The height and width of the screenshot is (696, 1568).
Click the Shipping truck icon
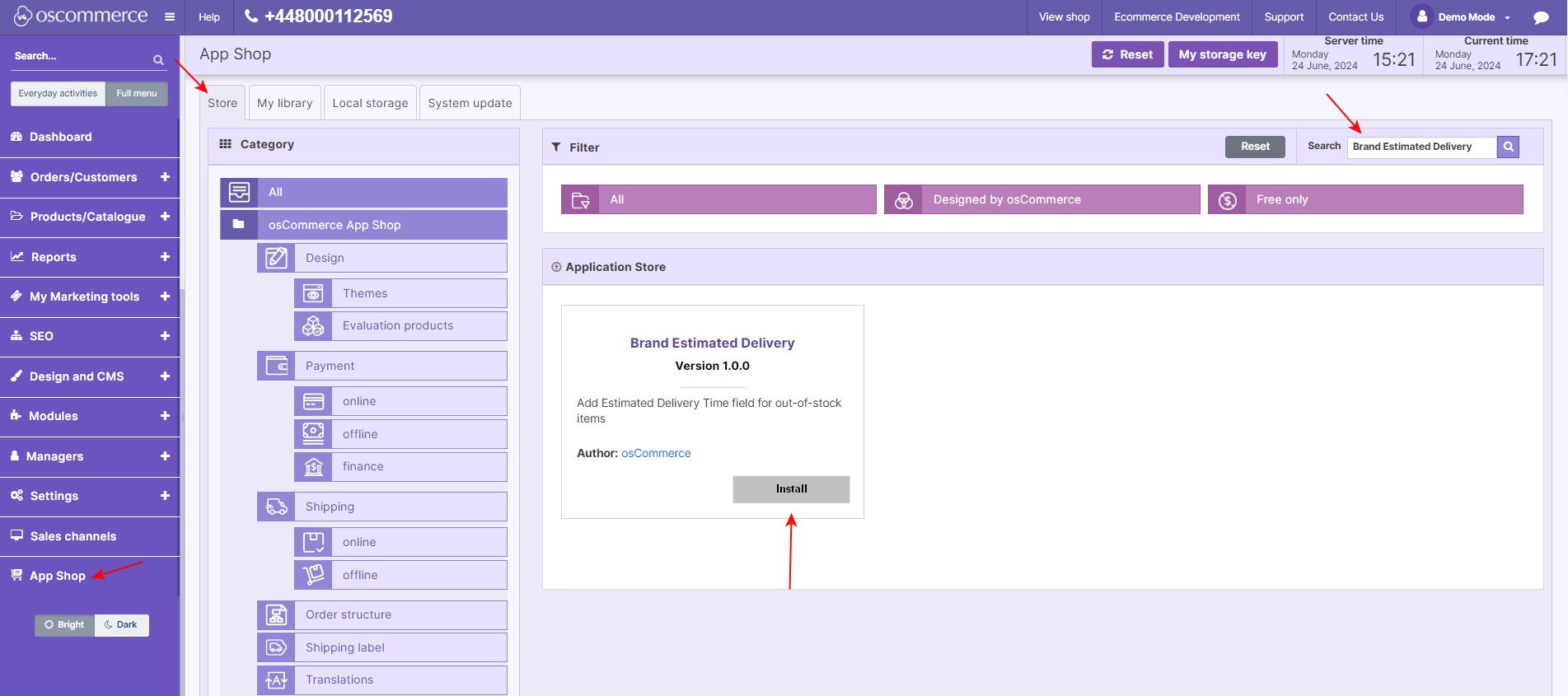tap(276, 507)
